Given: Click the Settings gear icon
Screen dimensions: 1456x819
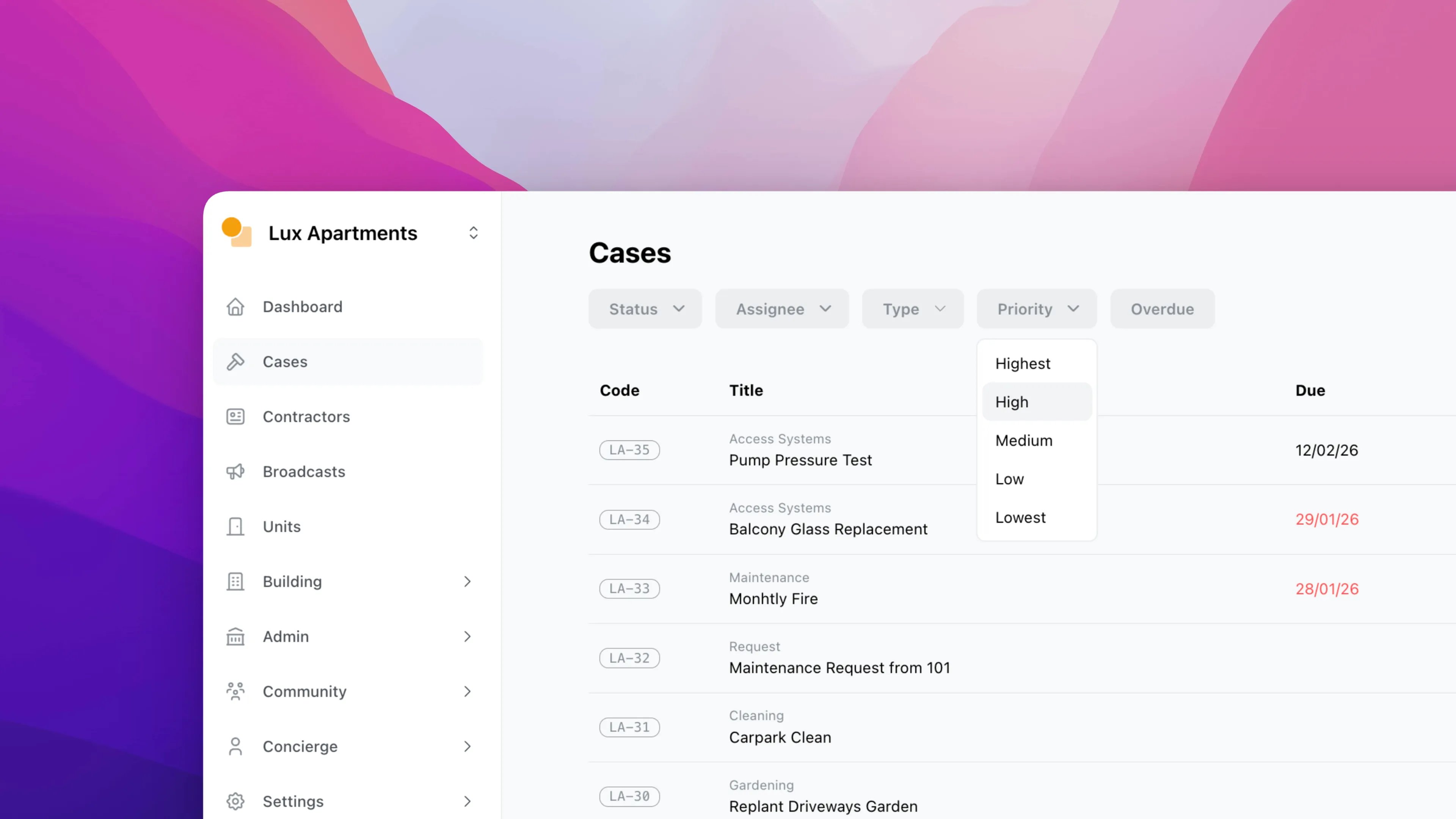Looking at the screenshot, I should 235,801.
